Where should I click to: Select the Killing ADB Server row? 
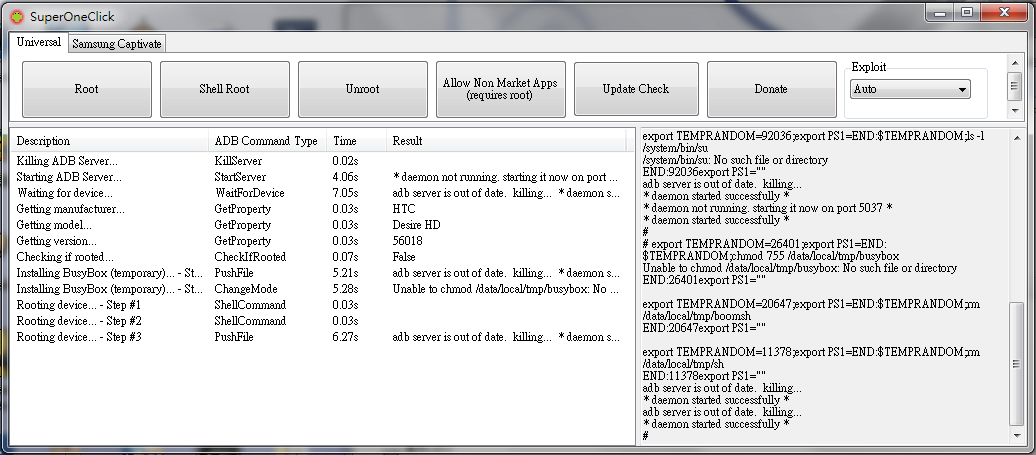(318, 161)
